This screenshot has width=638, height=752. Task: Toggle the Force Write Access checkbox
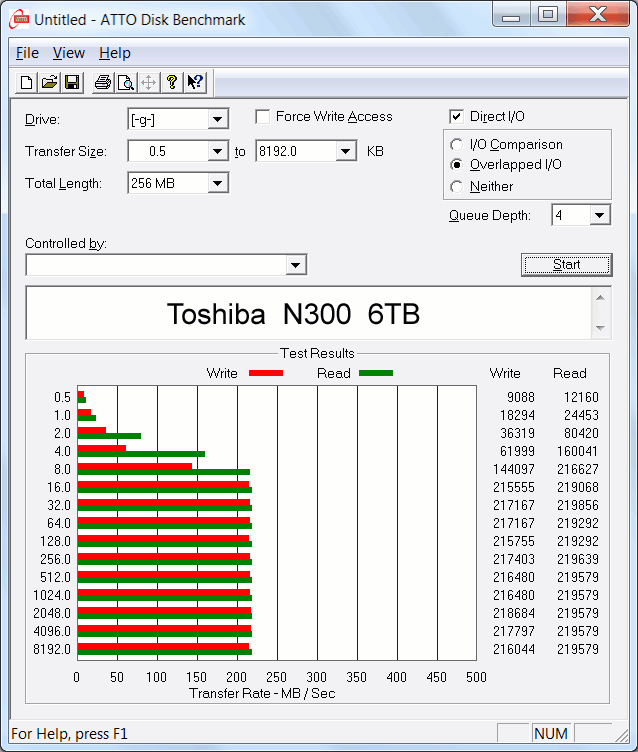point(262,117)
